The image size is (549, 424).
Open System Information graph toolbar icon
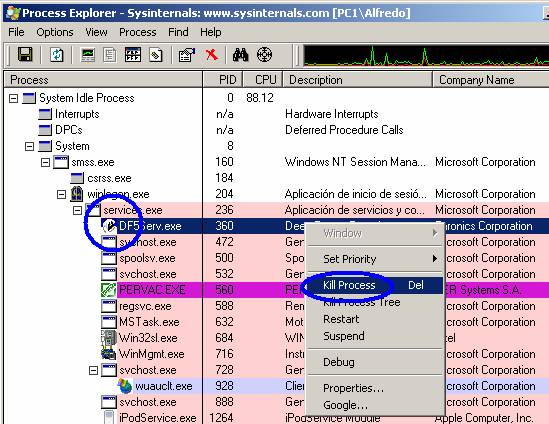[x=88, y=55]
